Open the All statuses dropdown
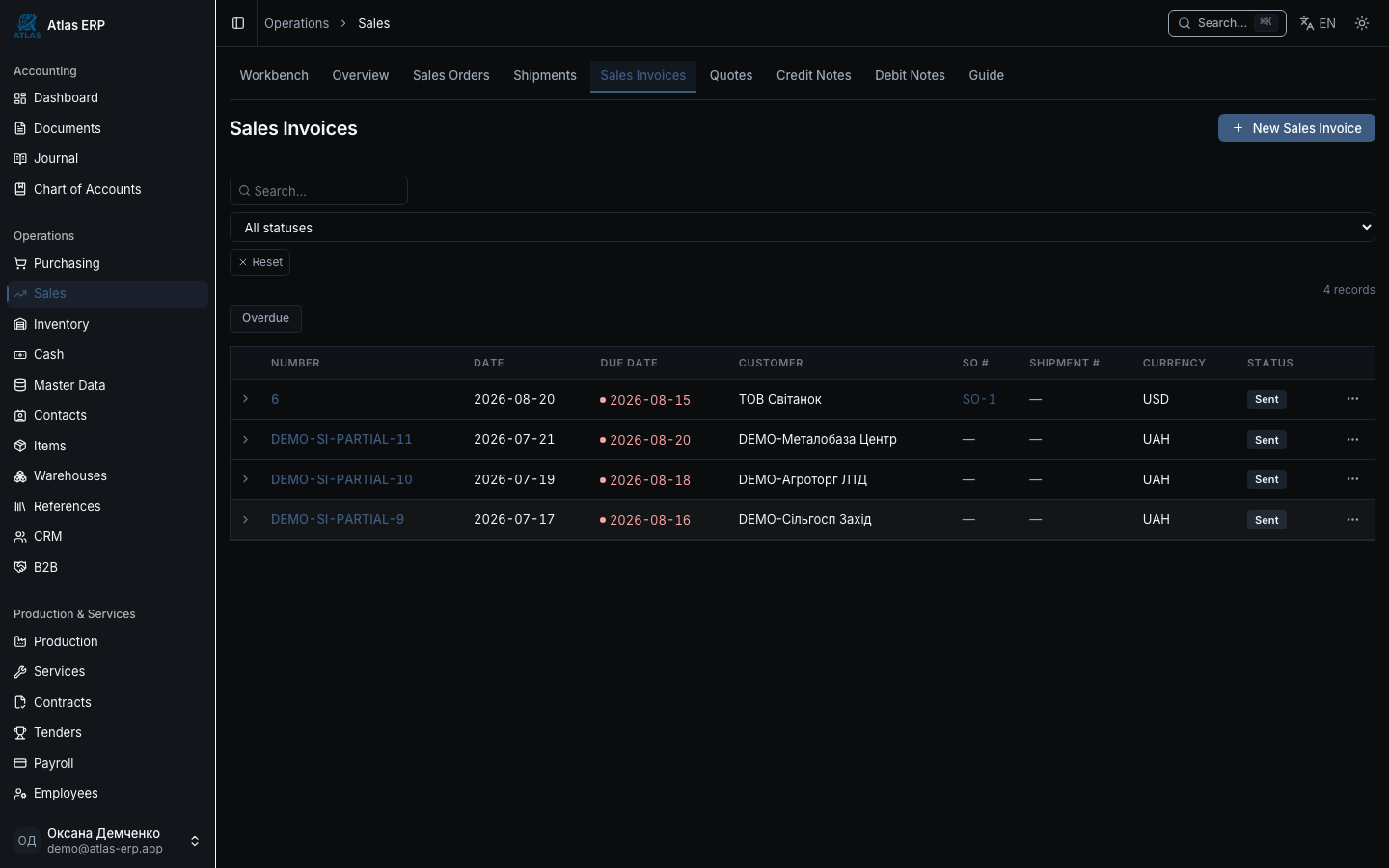Screen dimensions: 1389x868 803,228
